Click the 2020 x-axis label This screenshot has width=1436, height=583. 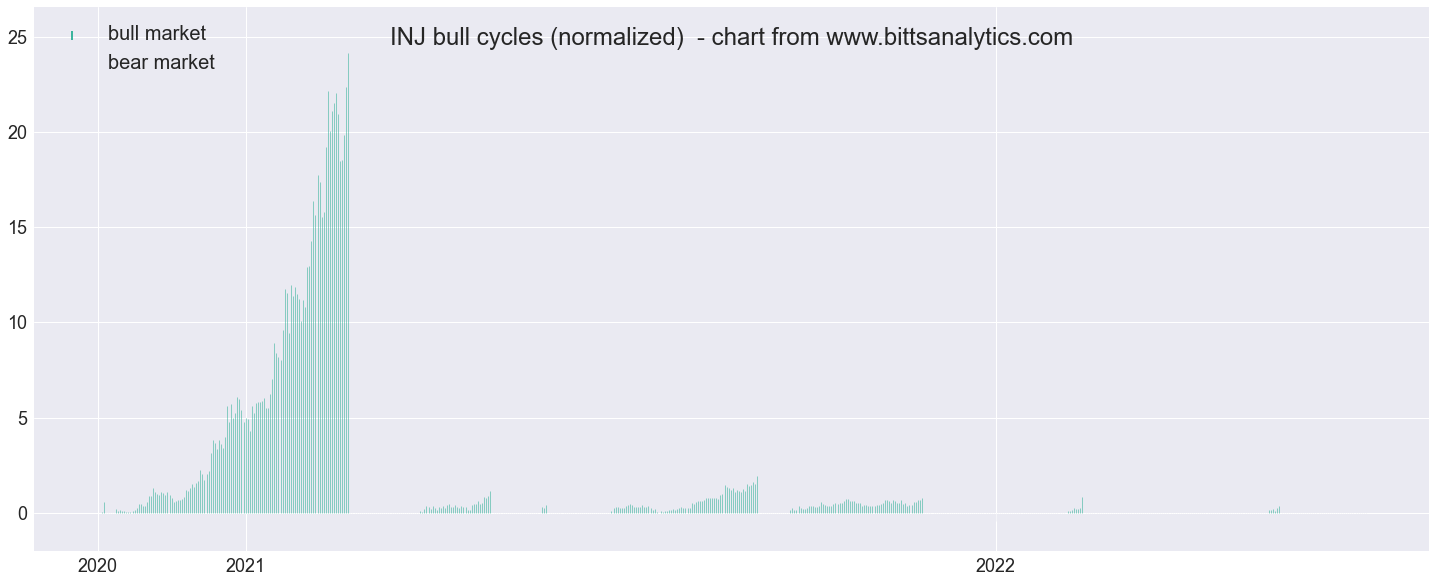pyautogui.click(x=98, y=566)
